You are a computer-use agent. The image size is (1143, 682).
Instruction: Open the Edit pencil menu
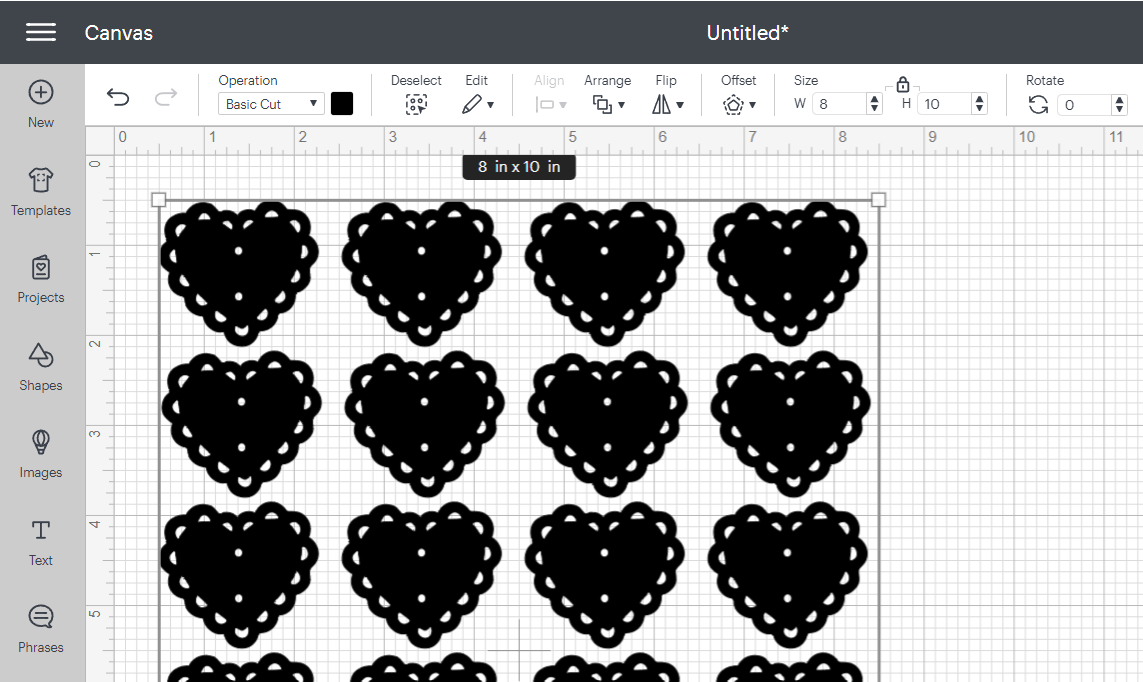tap(477, 104)
